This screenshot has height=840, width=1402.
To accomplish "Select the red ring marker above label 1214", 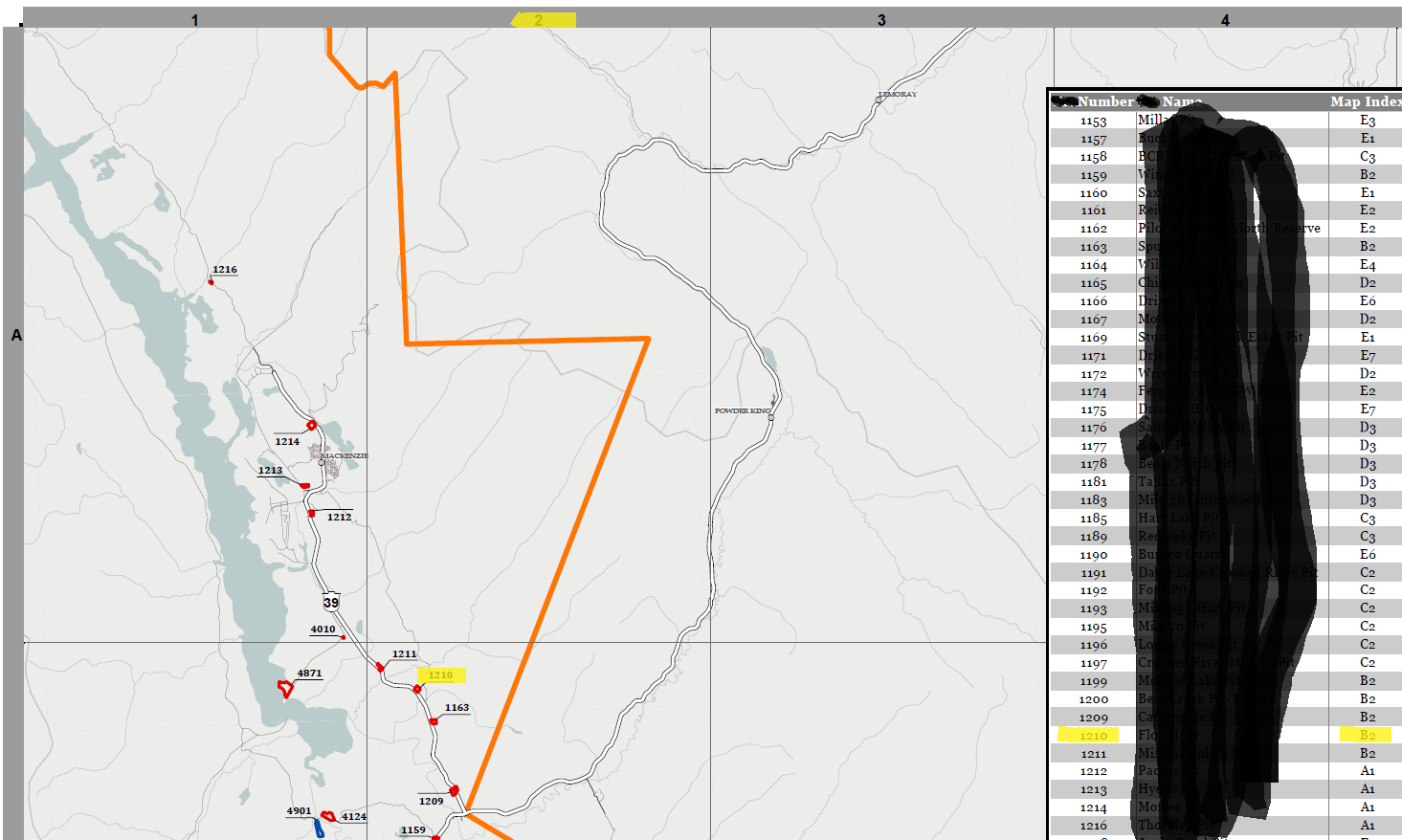I will click(311, 425).
